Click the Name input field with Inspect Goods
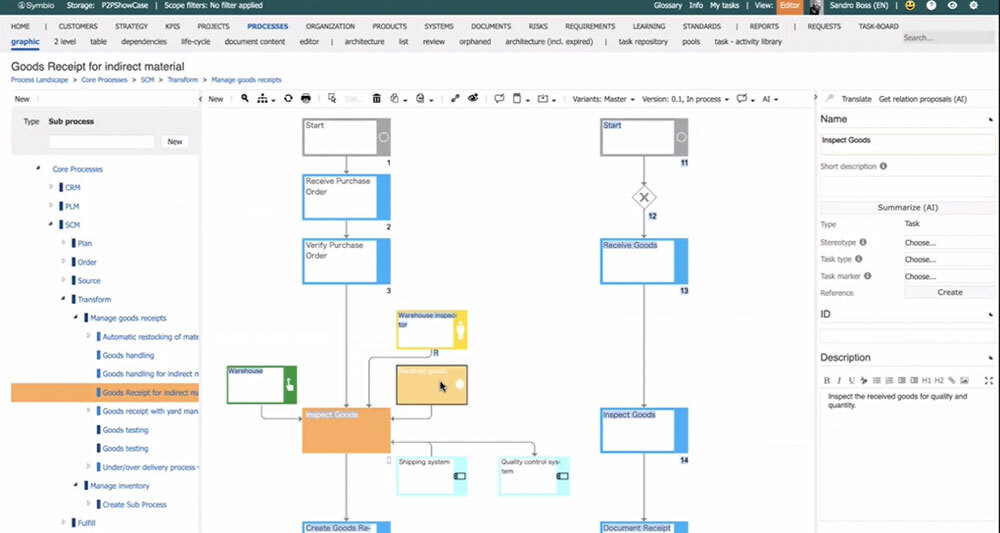Viewport: 1000px width, 533px height. (907, 144)
